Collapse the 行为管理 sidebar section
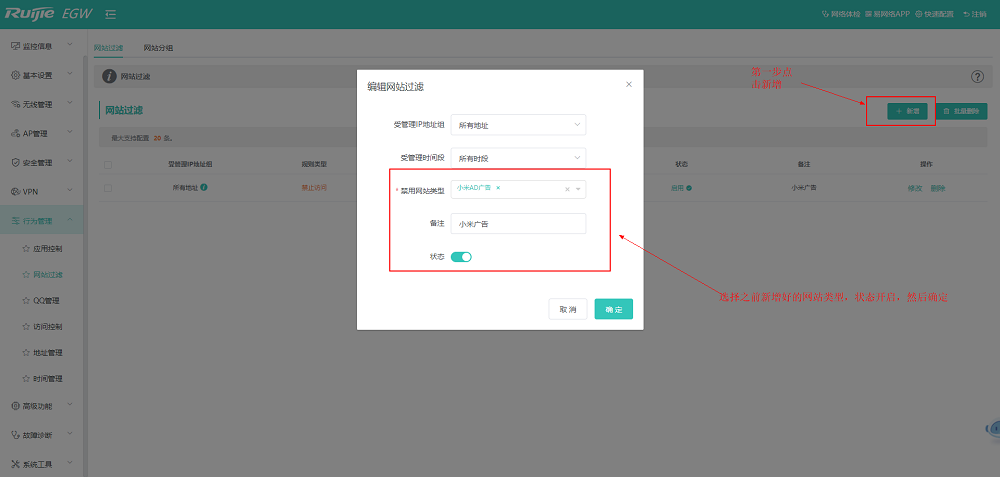The height and width of the screenshot is (477, 1000). 42,221
